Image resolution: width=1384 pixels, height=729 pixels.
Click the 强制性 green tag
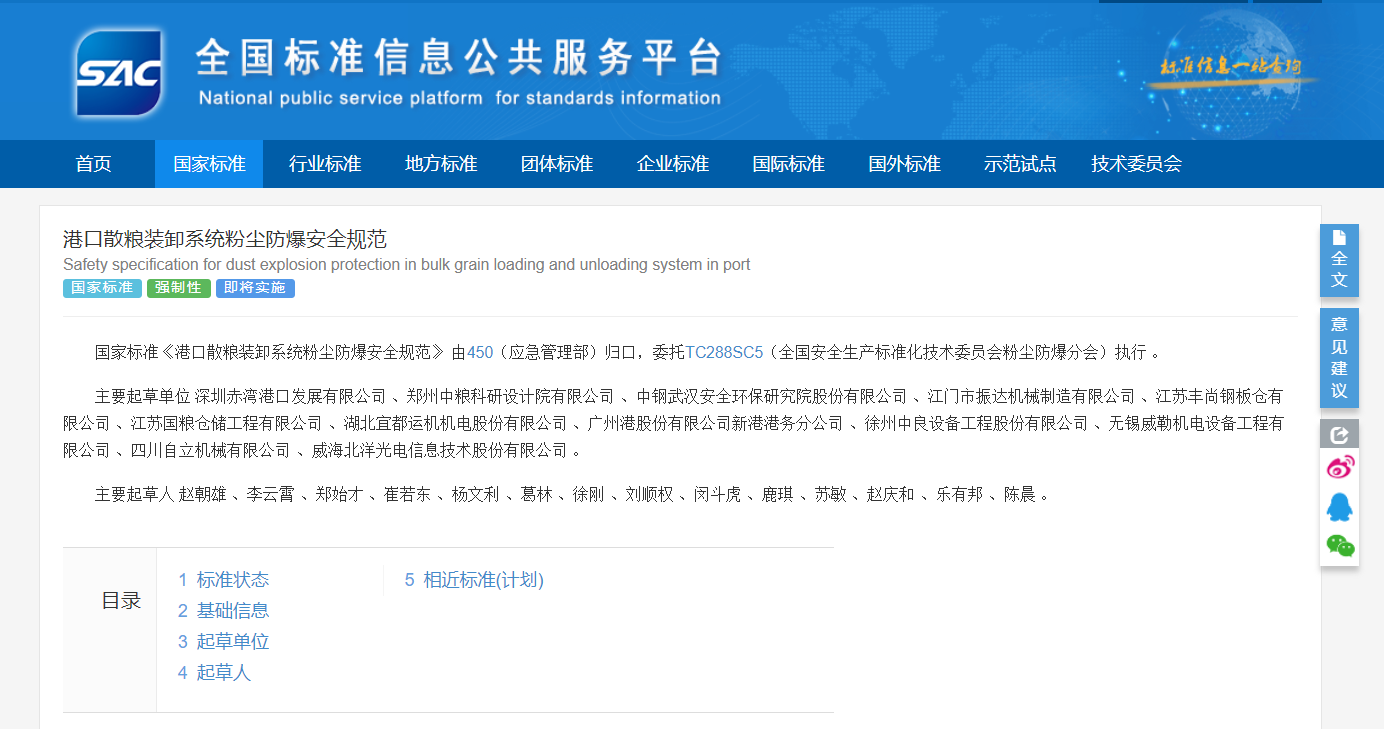(179, 288)
